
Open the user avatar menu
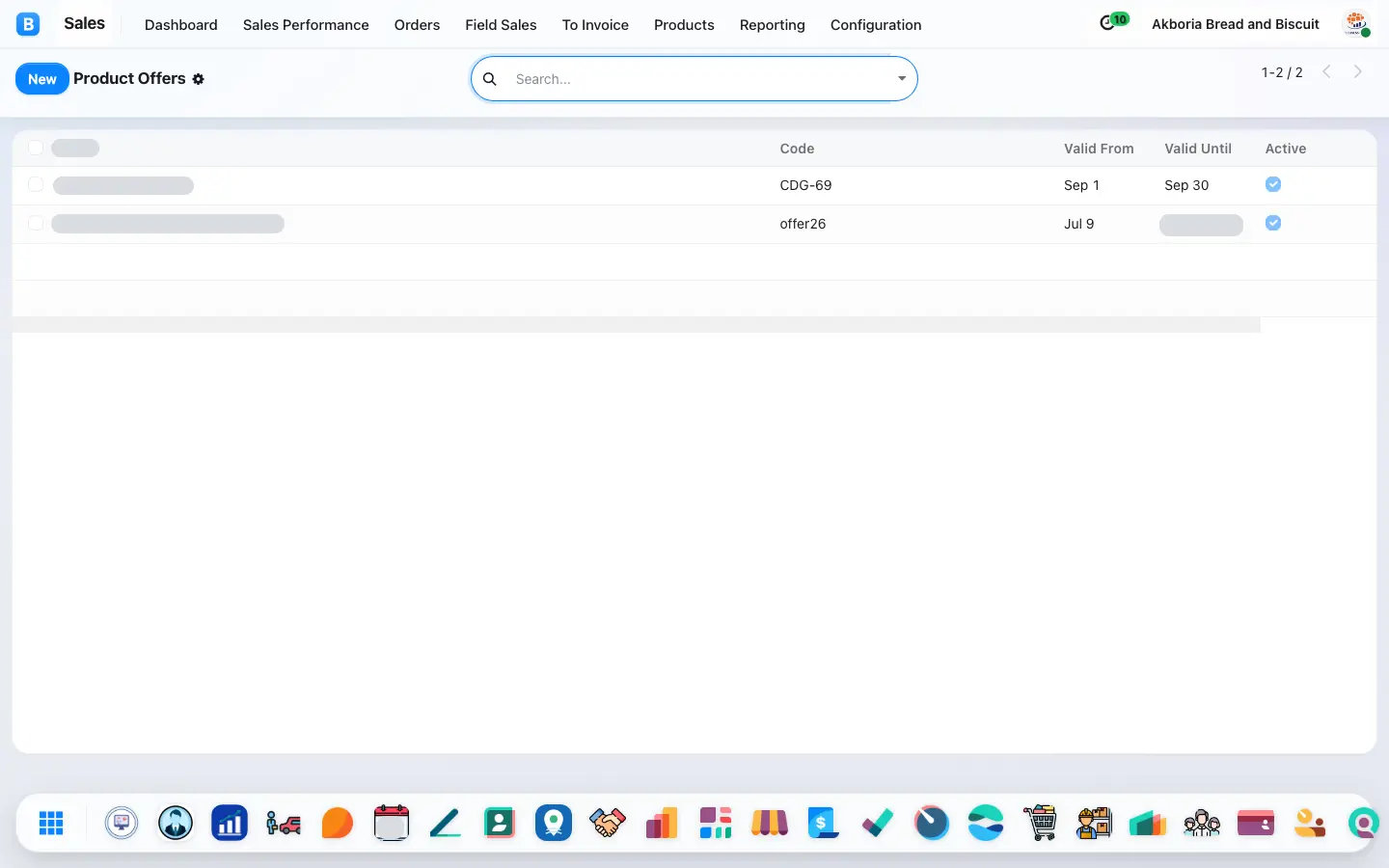(1357, 24)
